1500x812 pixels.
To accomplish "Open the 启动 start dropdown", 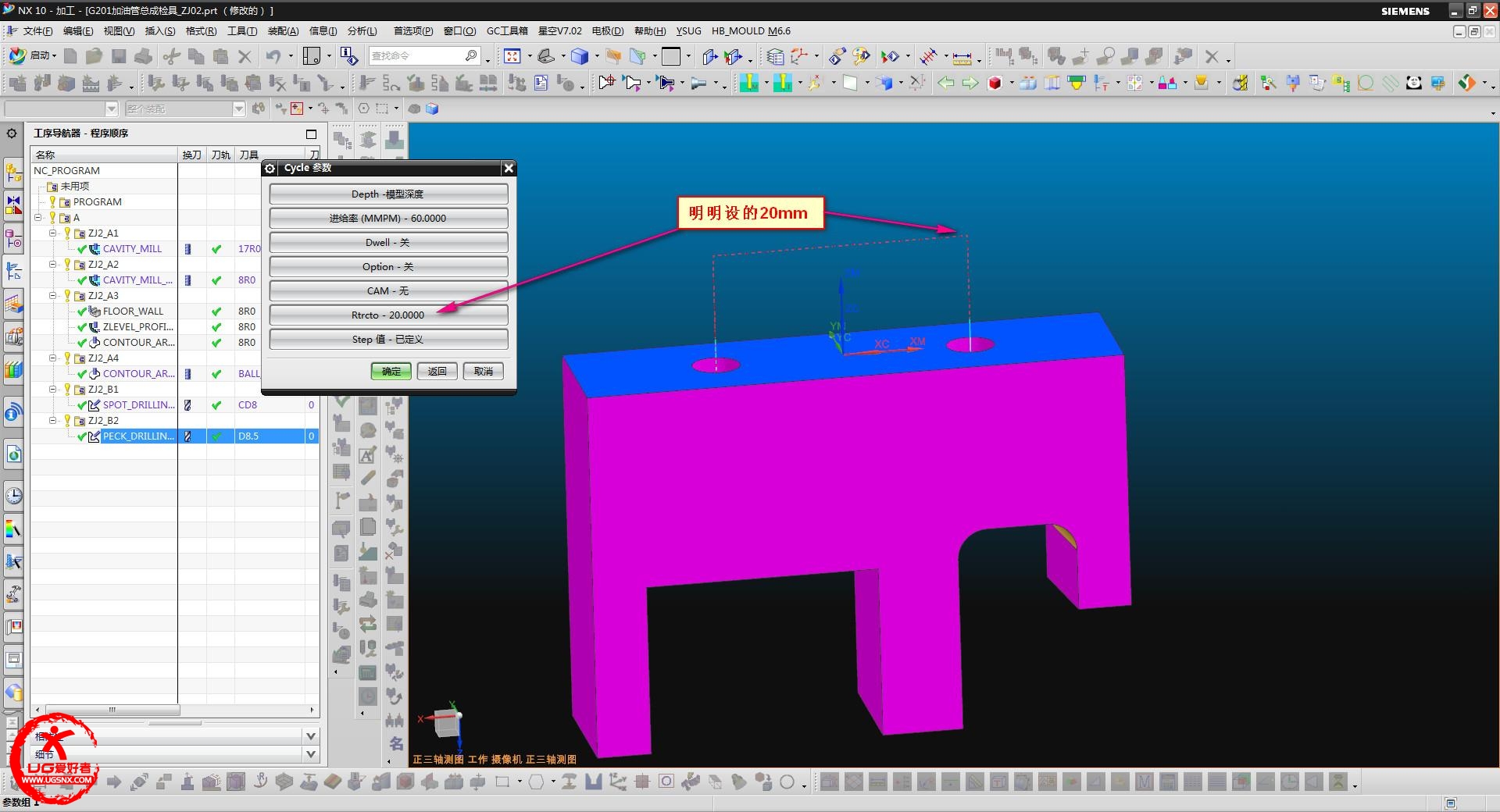I will click(34, 55).
